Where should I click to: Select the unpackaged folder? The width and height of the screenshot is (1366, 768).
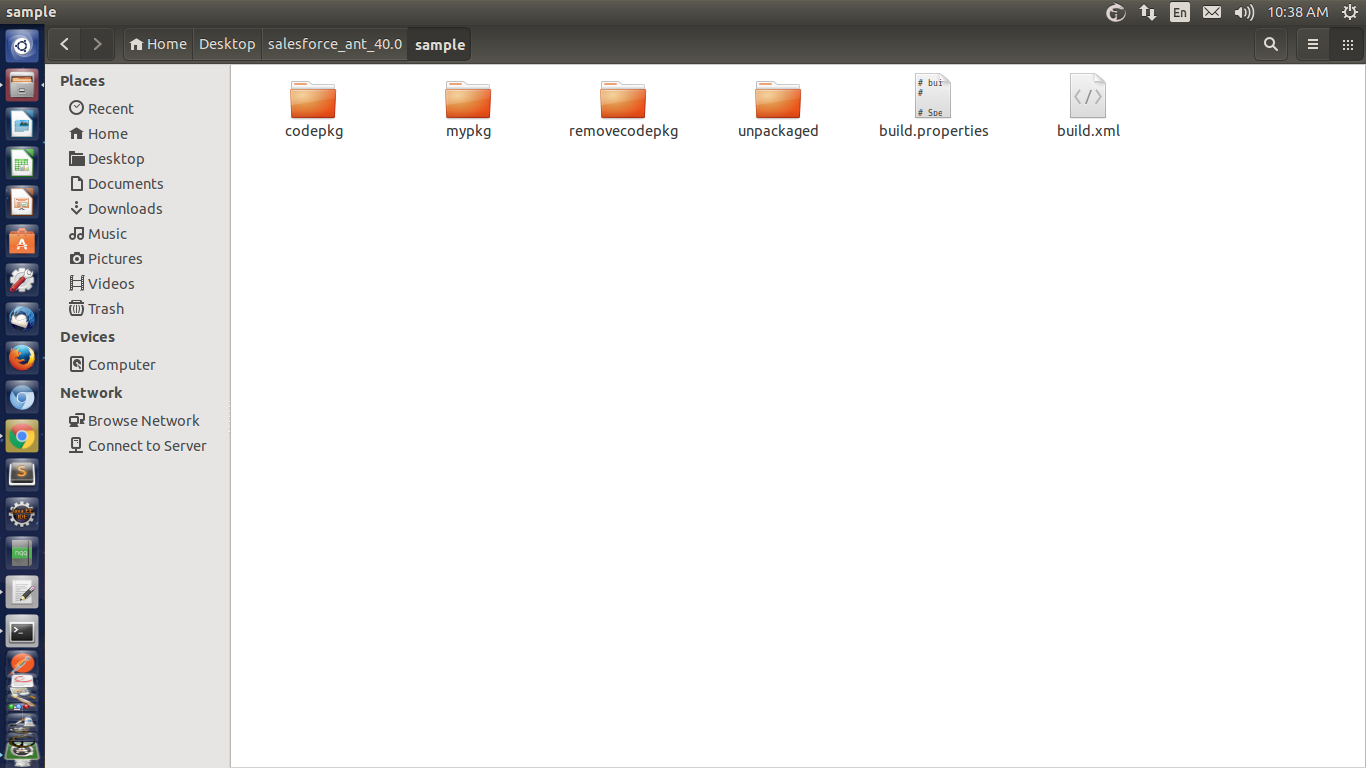tap(778, 101)
